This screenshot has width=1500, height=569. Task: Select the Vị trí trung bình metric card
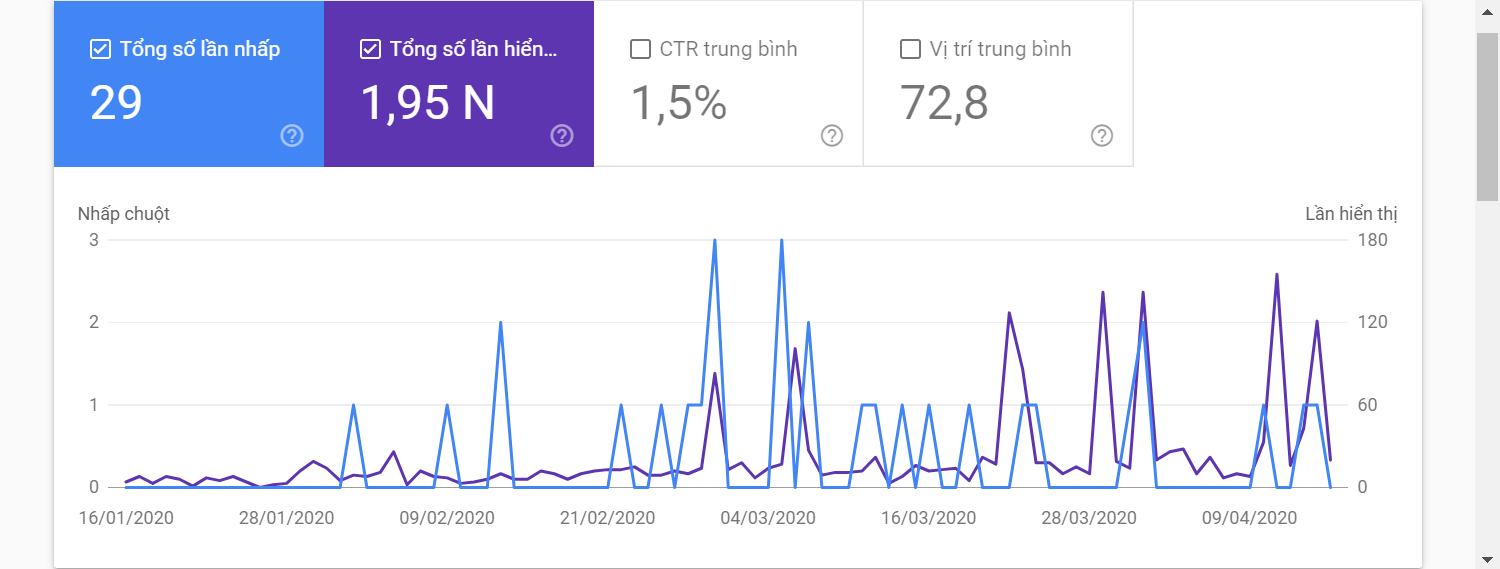point(998,84)
